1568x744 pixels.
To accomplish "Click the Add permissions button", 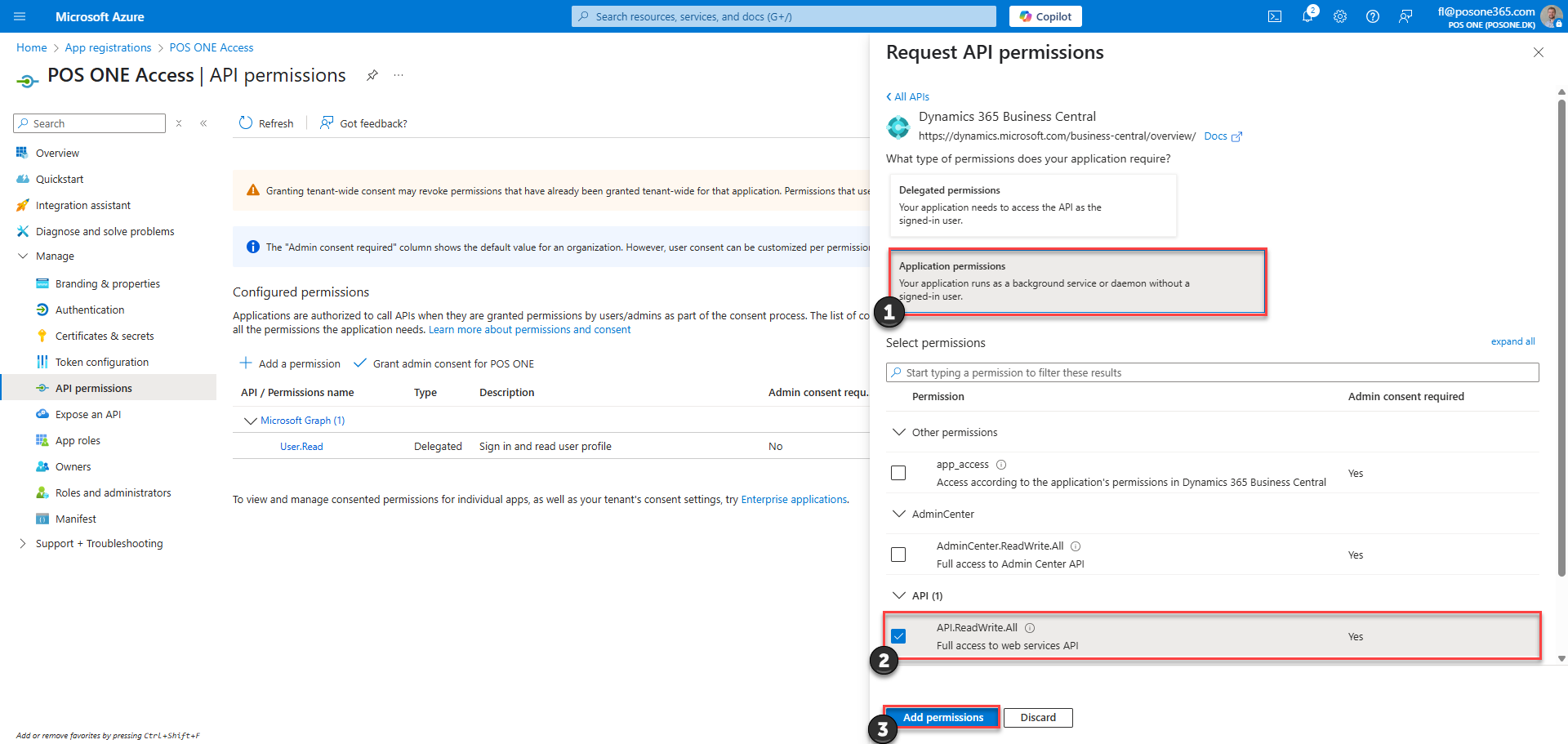I will tap(942, 717).
